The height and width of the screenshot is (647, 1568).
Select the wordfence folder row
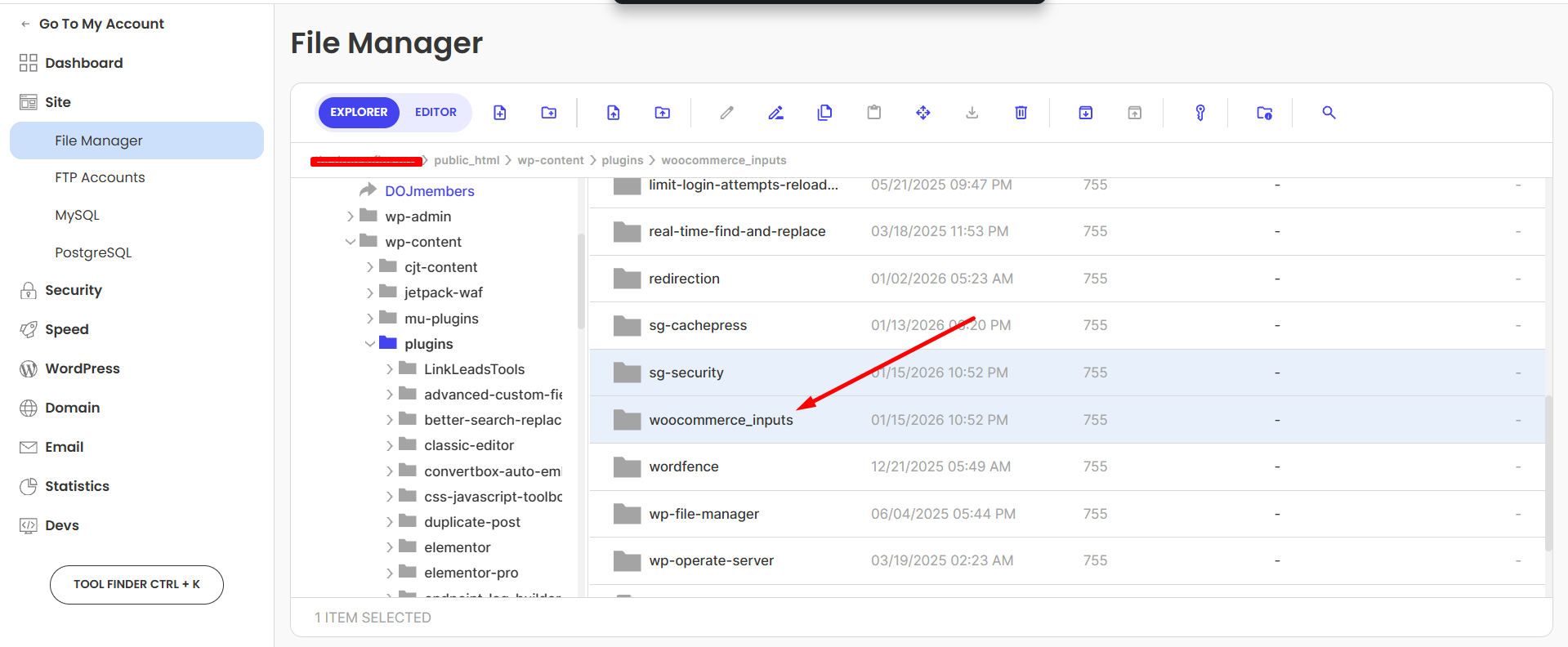(683, 466)
